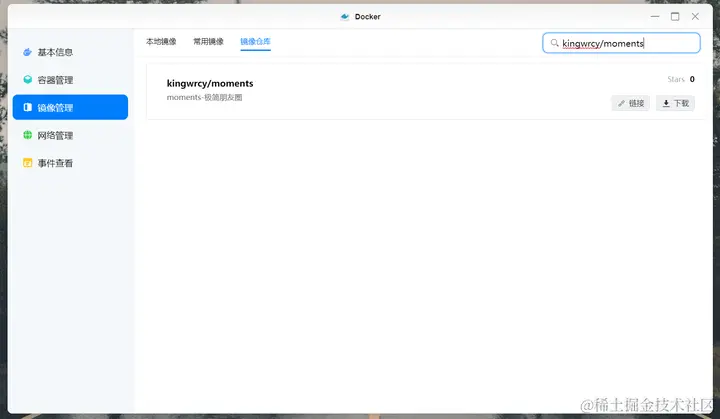This screenshot has width=720, height=419.
Task: Click the search field containing kingwrcy/moments
Action: [x=621, y=43]
